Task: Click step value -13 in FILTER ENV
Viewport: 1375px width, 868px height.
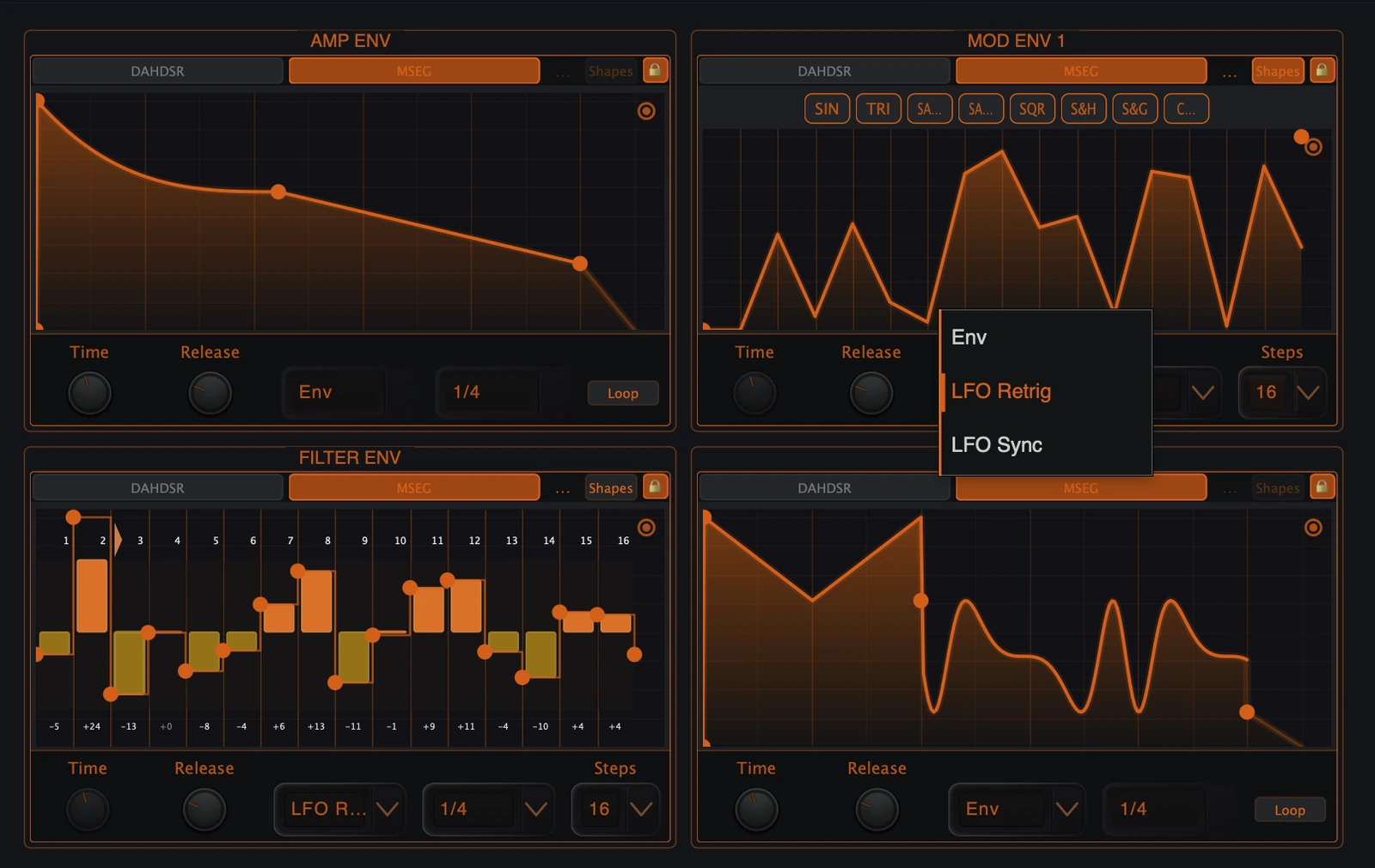Action: click(129, 727)
